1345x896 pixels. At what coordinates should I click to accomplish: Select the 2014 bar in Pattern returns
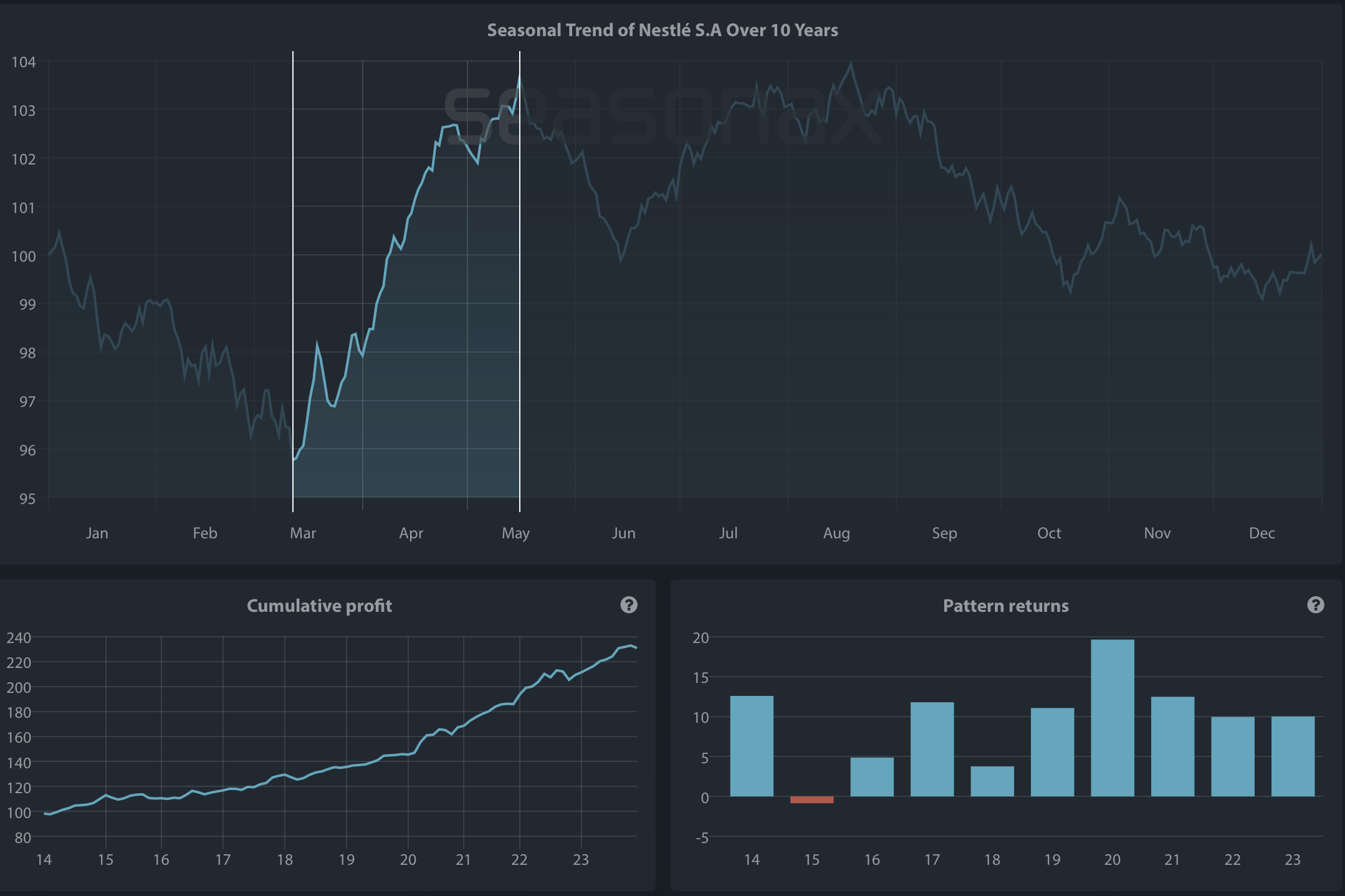coord(752,746)
